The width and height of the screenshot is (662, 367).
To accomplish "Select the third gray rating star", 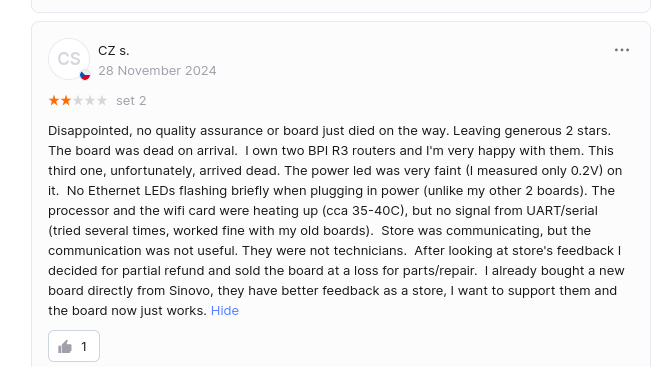I will tap(78, 101).
